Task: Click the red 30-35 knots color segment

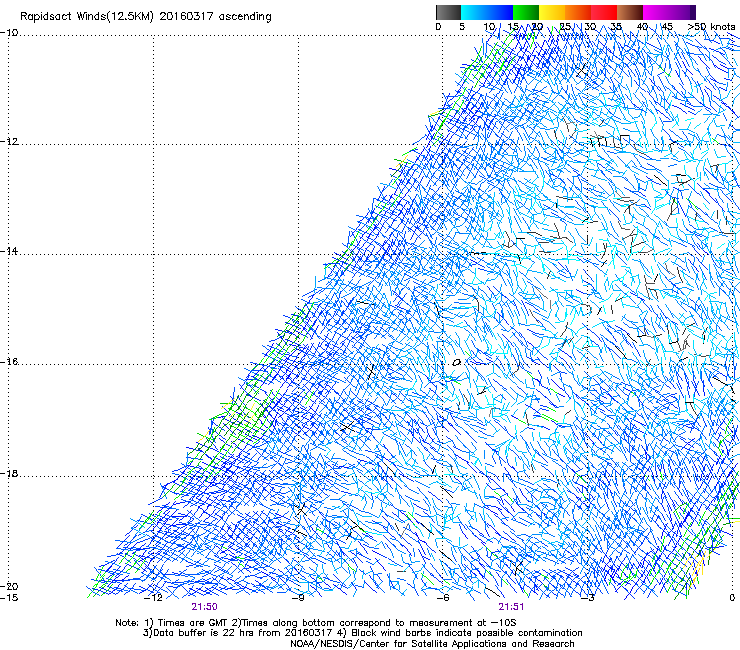Action: click(x=604, y=12)
